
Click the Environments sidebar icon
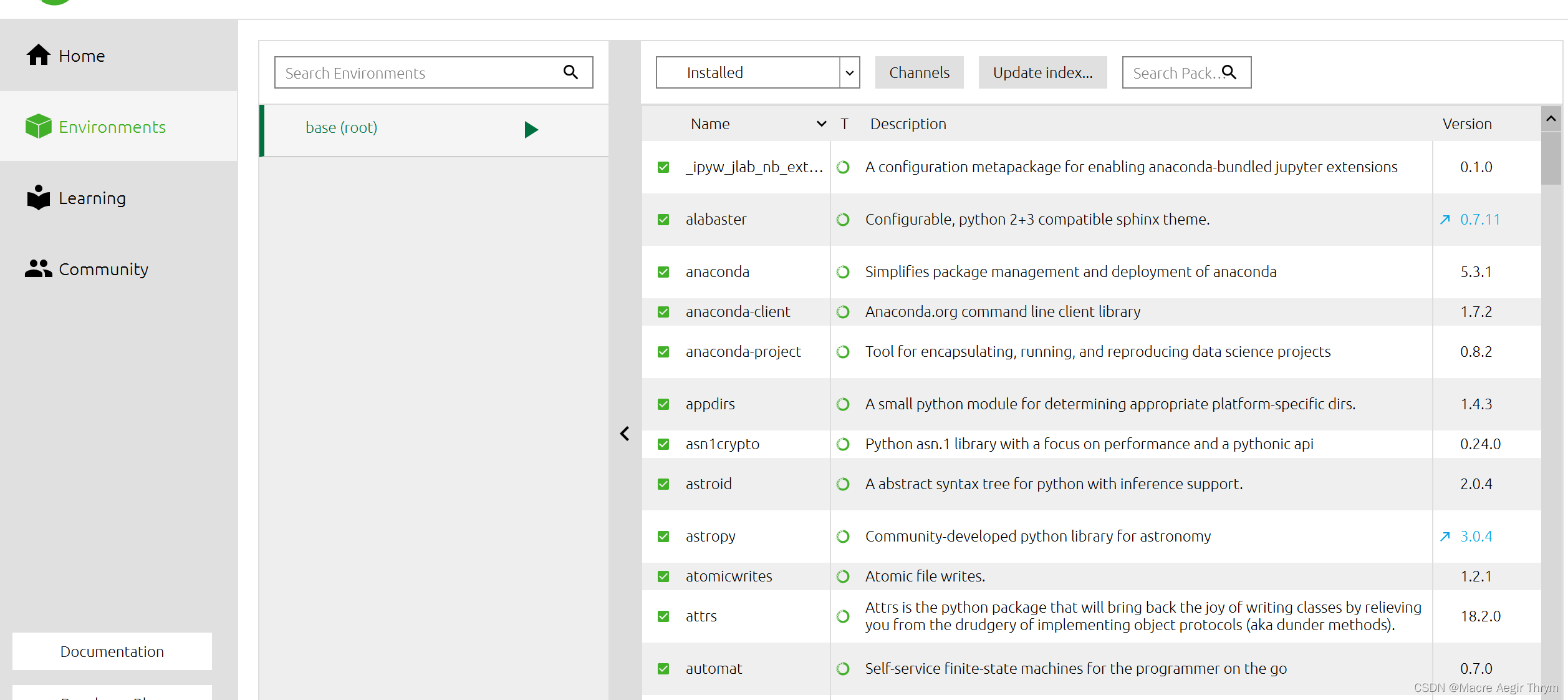tap(37, 126)
